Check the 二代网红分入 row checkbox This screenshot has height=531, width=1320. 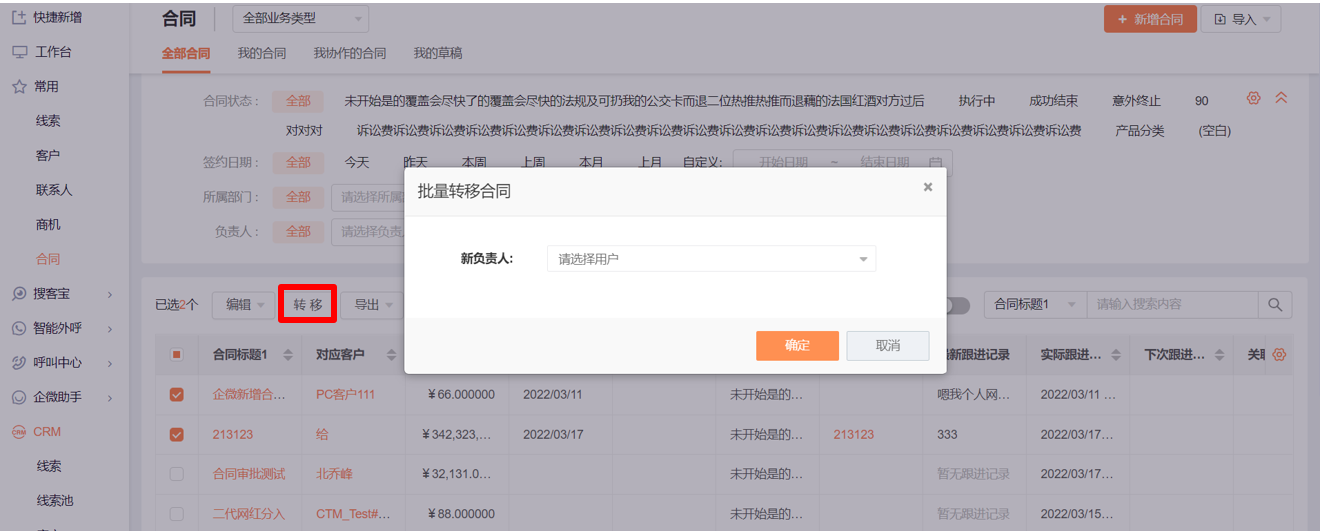[x=177, y=514]
